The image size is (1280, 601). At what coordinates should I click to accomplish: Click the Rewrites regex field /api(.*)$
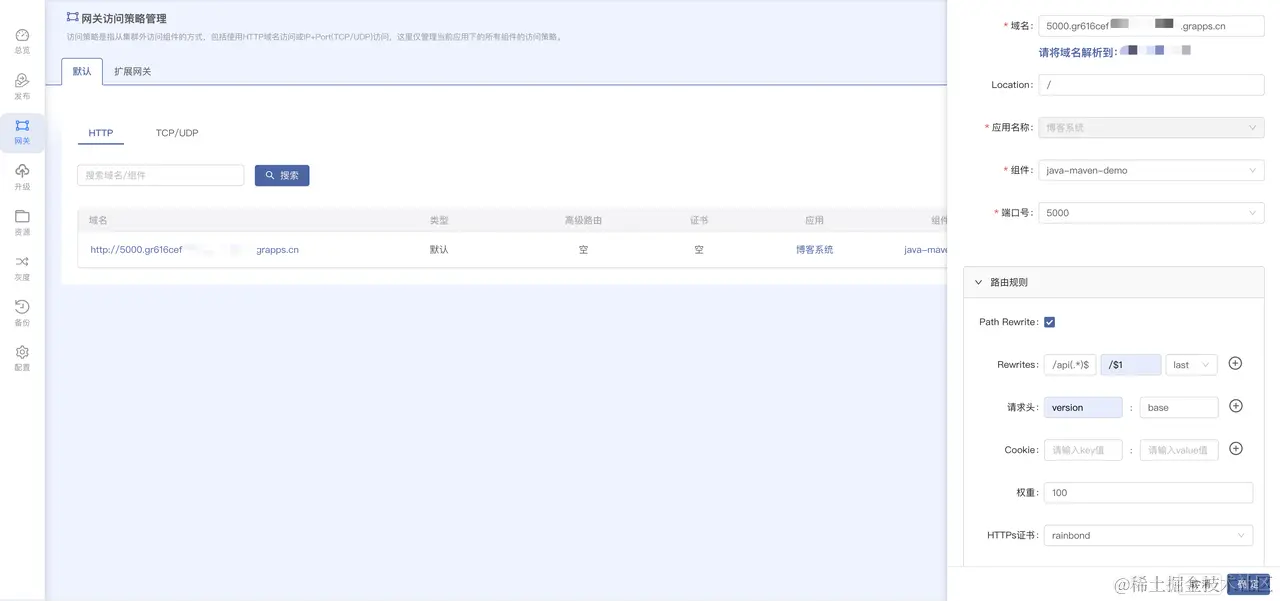pos(1070,365)
